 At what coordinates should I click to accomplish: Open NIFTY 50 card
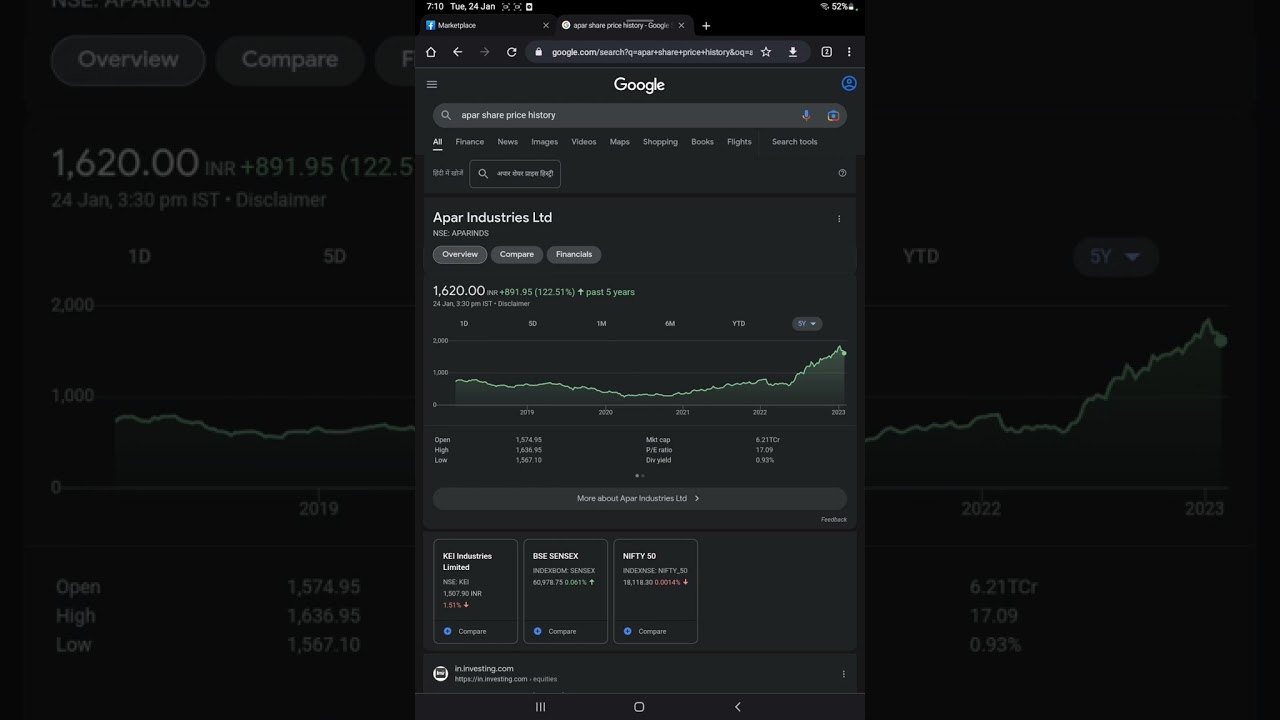655,591
